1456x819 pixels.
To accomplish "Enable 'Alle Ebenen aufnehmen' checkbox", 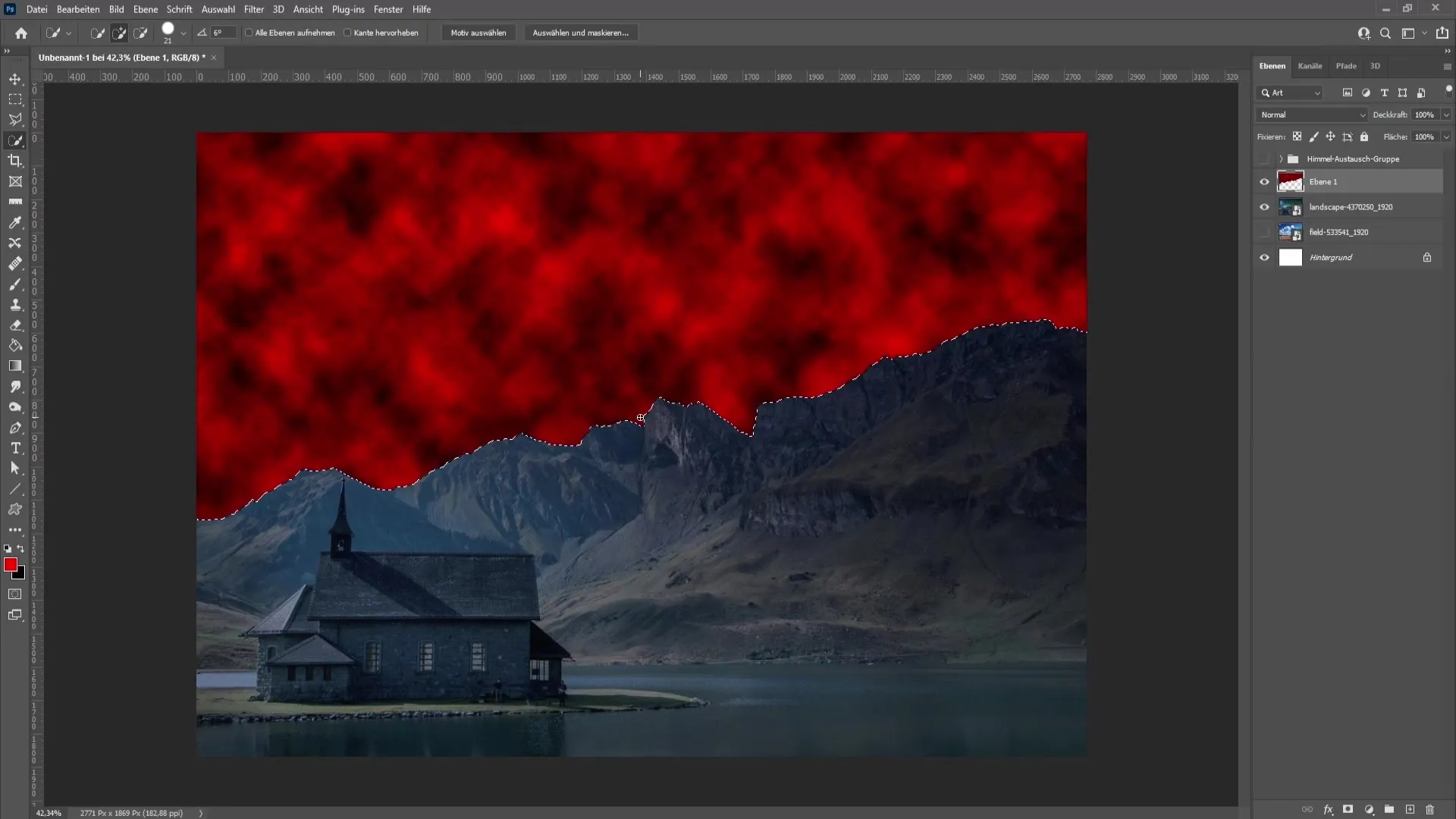I will pyautogui.click(x=249, y=33).
